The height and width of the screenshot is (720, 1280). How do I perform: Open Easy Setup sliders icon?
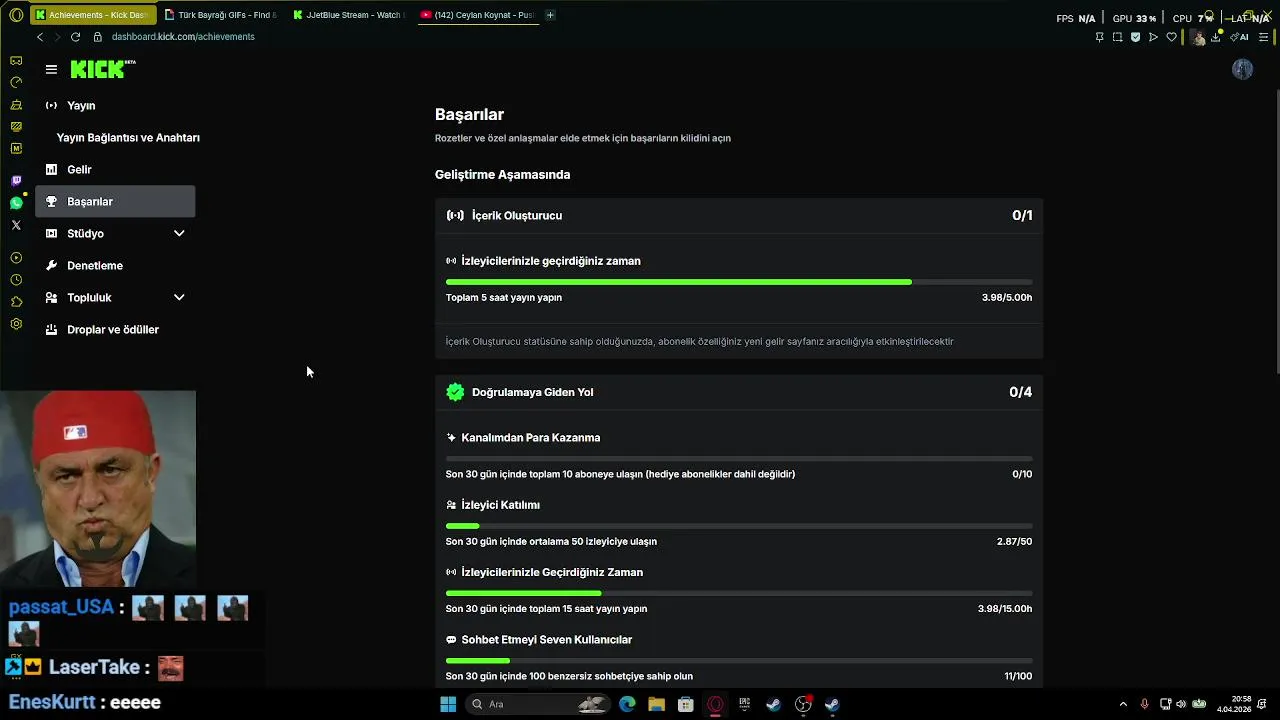click(x=1264, y=37)
